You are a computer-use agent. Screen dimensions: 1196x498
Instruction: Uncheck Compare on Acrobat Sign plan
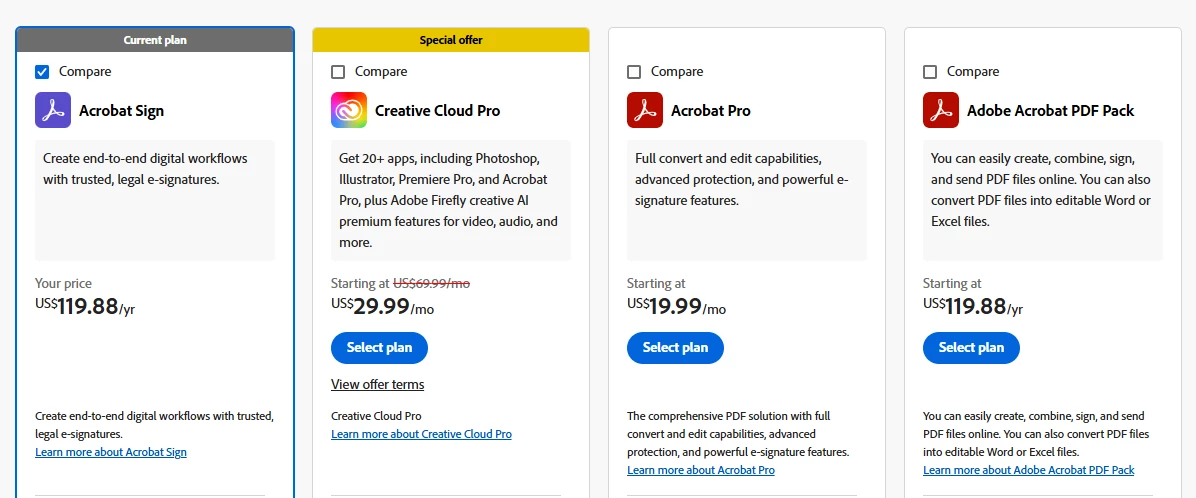pyautogui.click(x=42, y=72)
